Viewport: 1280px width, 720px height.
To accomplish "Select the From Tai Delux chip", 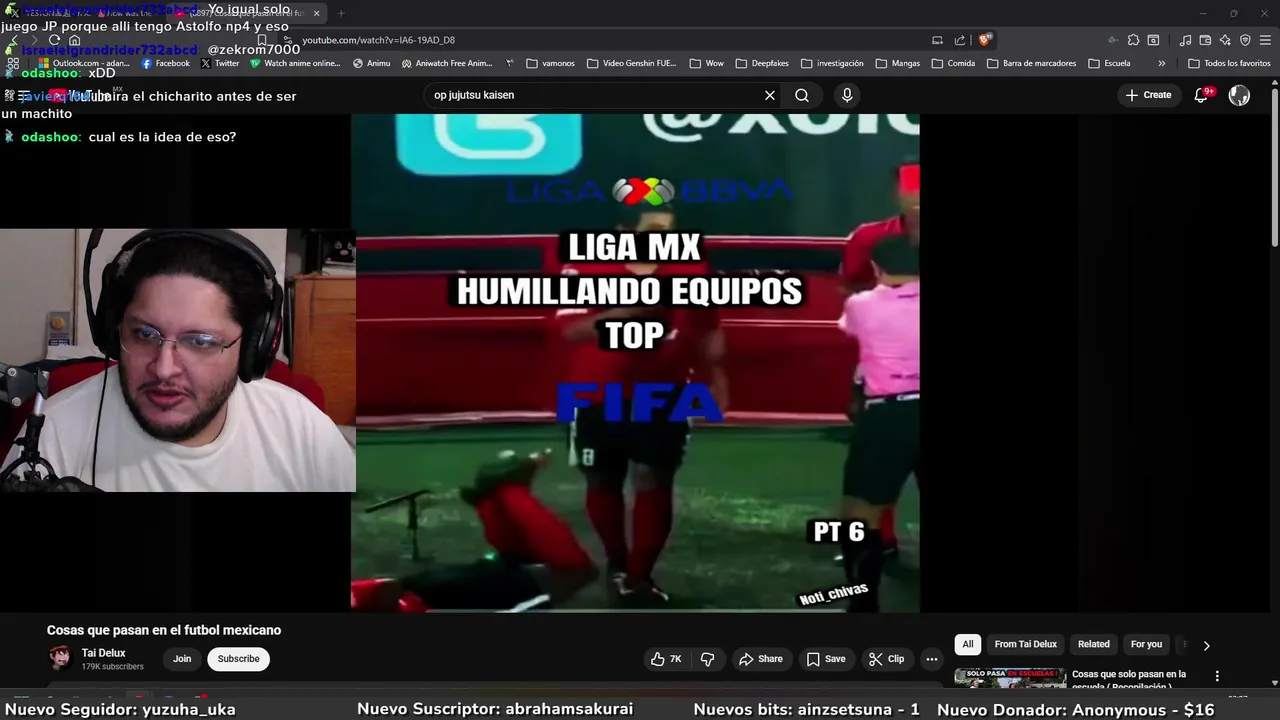I will (x=1025, y=645).
